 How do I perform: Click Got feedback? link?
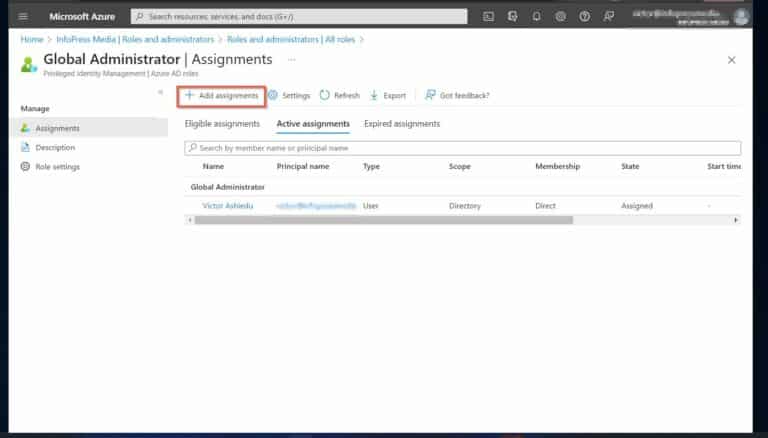(x=457, y=96)
